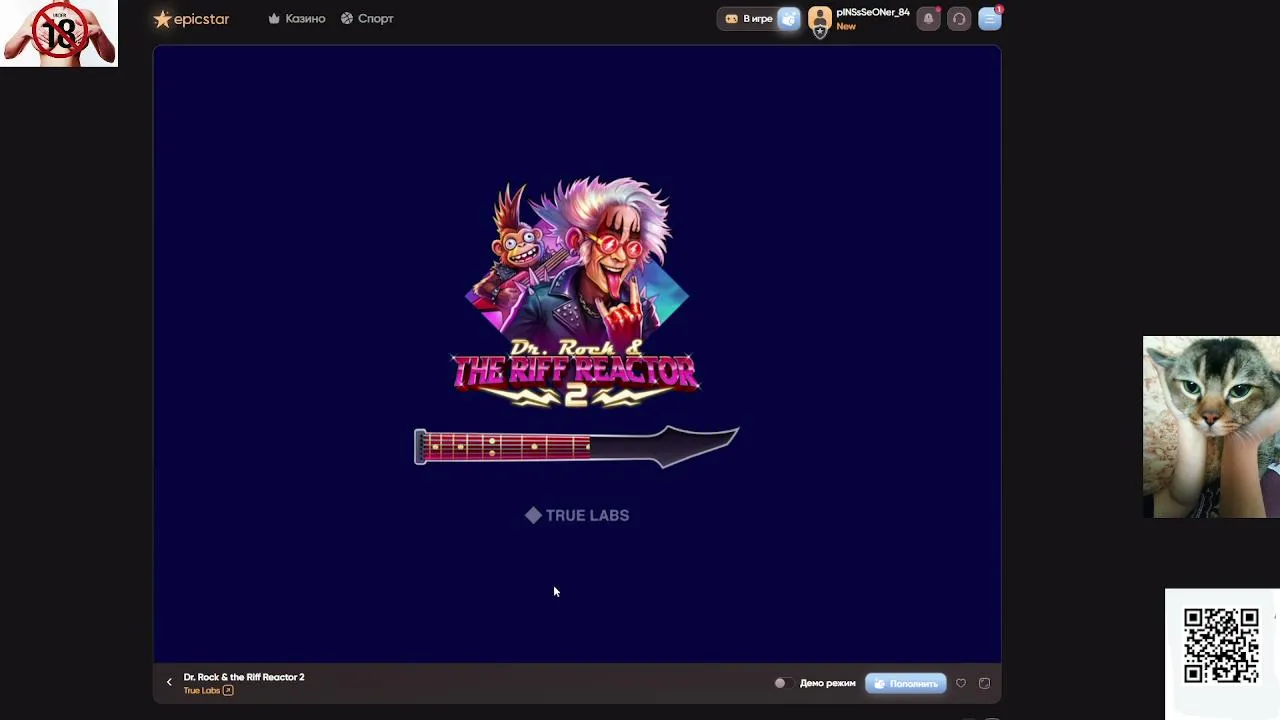1280x720 pixels.
Task: Open the blue hamburger menu
Action: point(990,19)
